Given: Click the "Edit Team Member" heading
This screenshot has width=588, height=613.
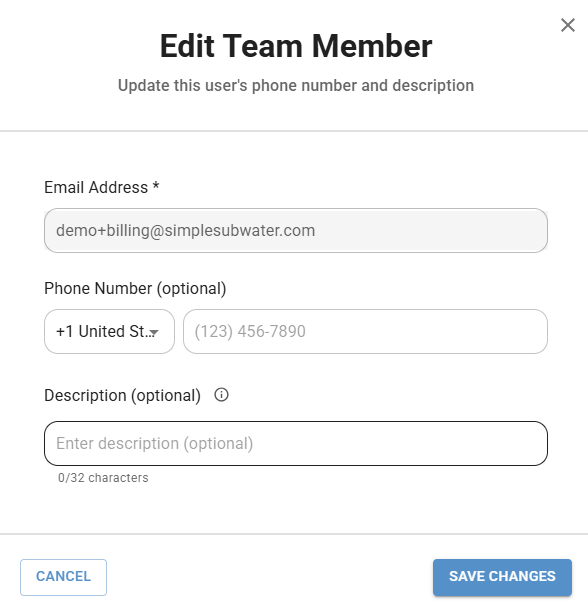Looking at the screenshot, I should 296,46.
